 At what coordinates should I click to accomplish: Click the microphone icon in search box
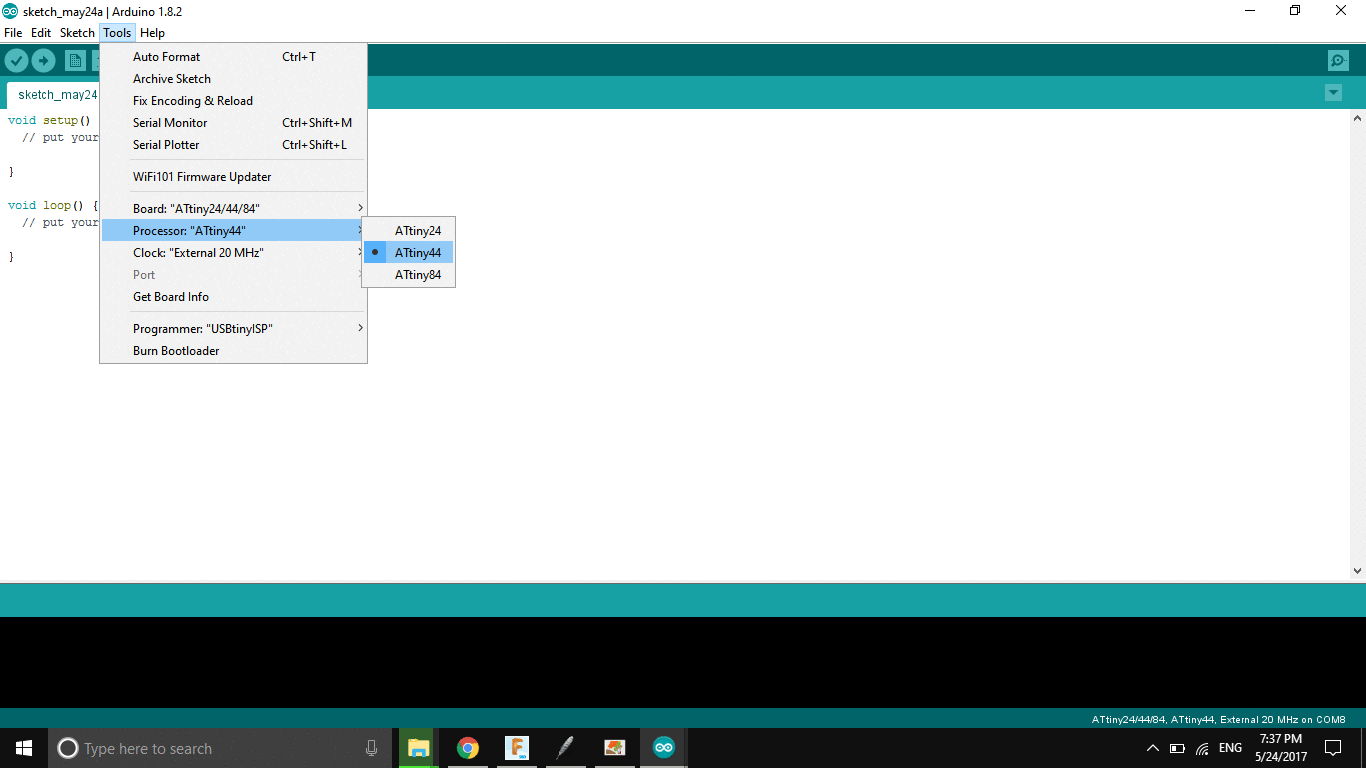[x=372, y=748]
